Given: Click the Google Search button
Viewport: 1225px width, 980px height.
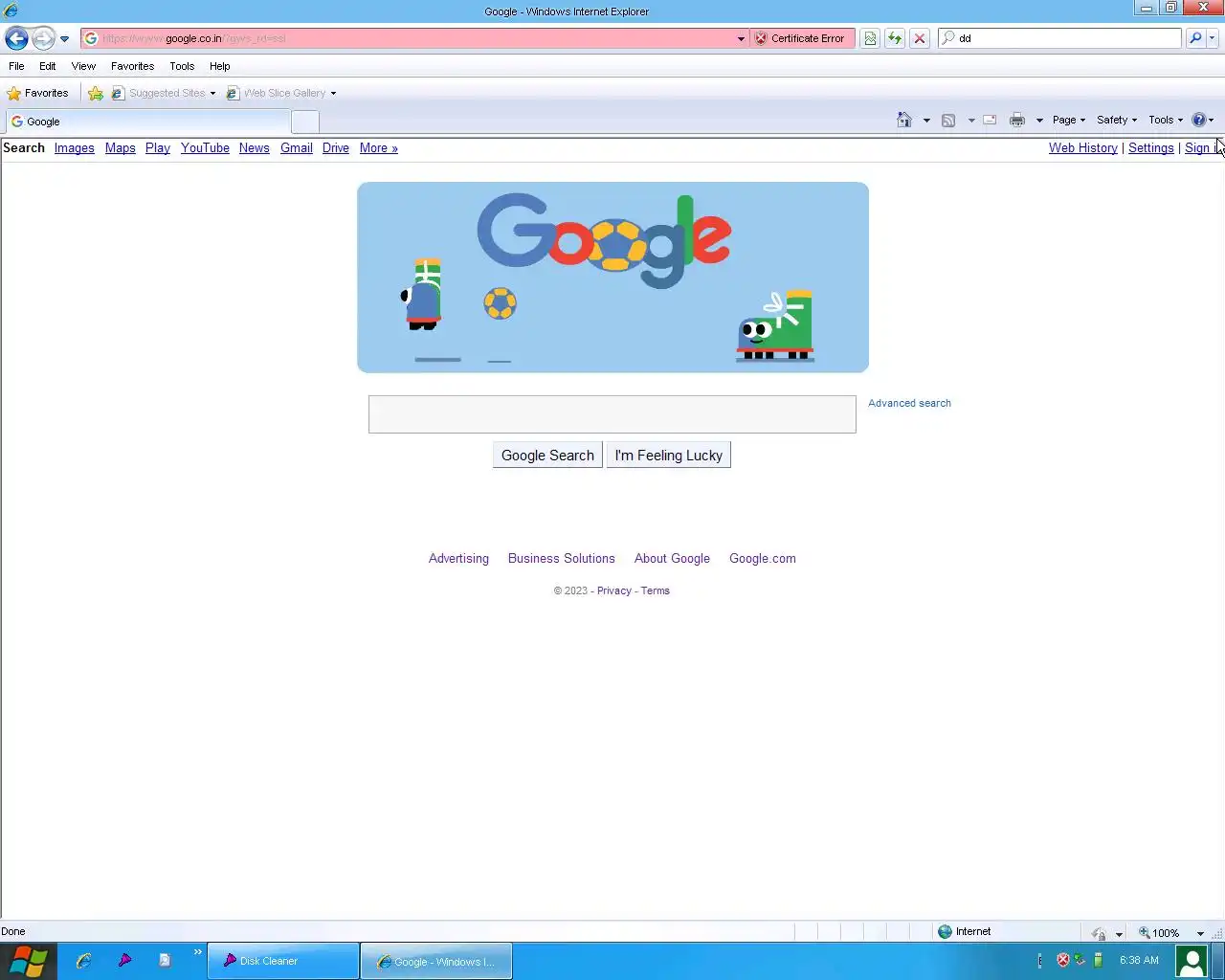Looking at the screenshot, I should 547,456.
